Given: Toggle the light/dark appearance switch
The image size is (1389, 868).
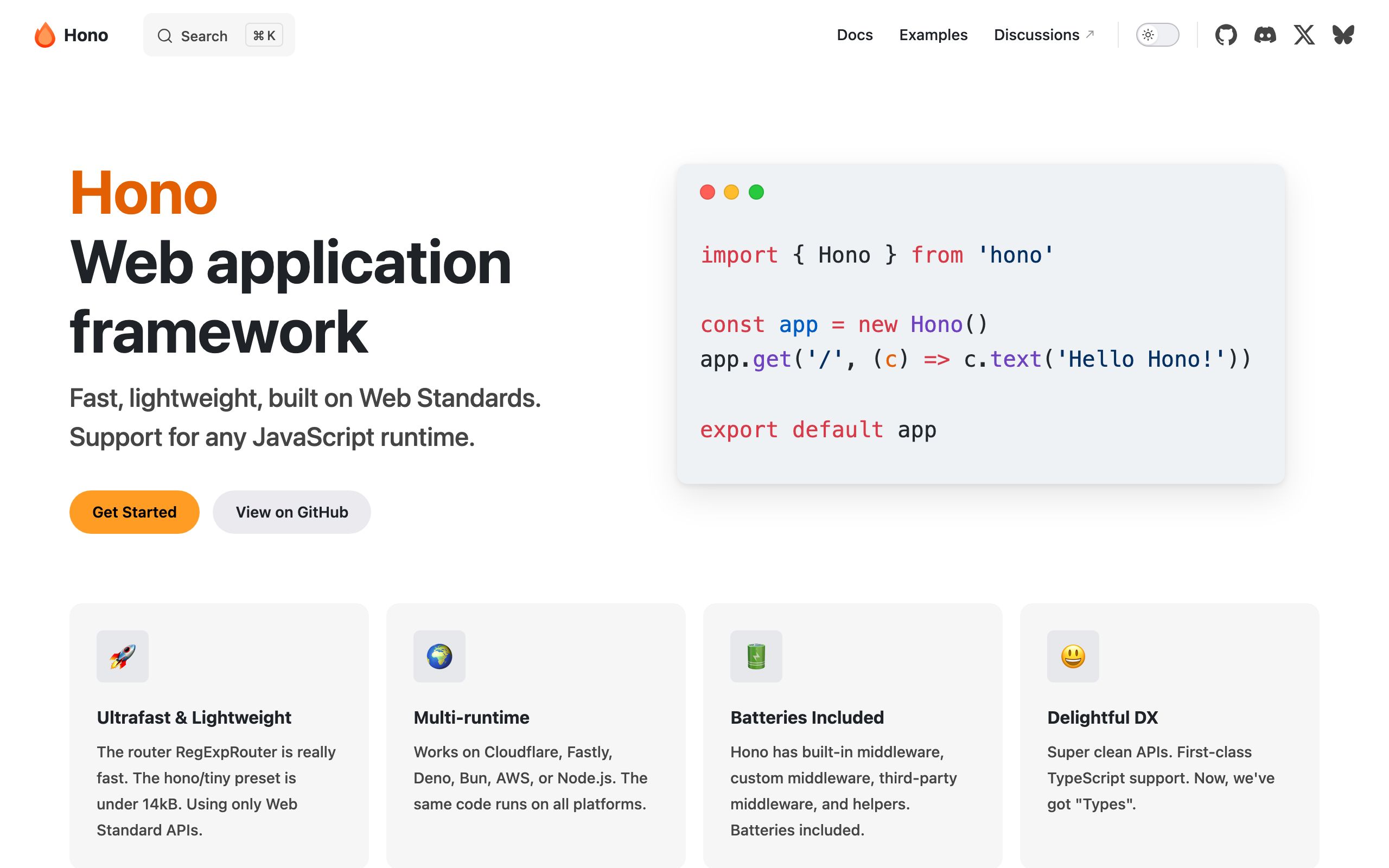Looking at the screenshot, I should (x=1158, y=35).
